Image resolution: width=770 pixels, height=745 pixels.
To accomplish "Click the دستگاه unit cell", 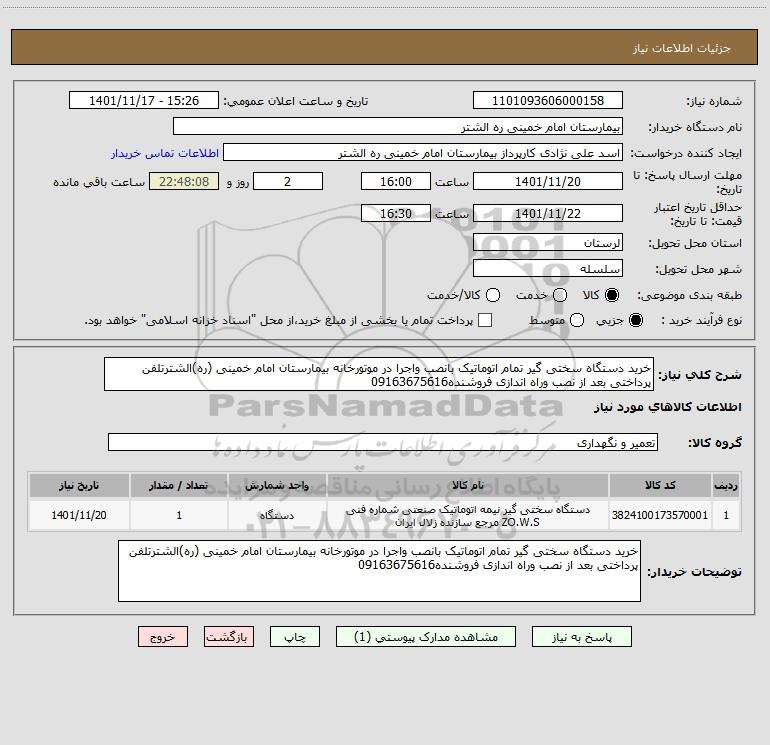I will [277, 515].
